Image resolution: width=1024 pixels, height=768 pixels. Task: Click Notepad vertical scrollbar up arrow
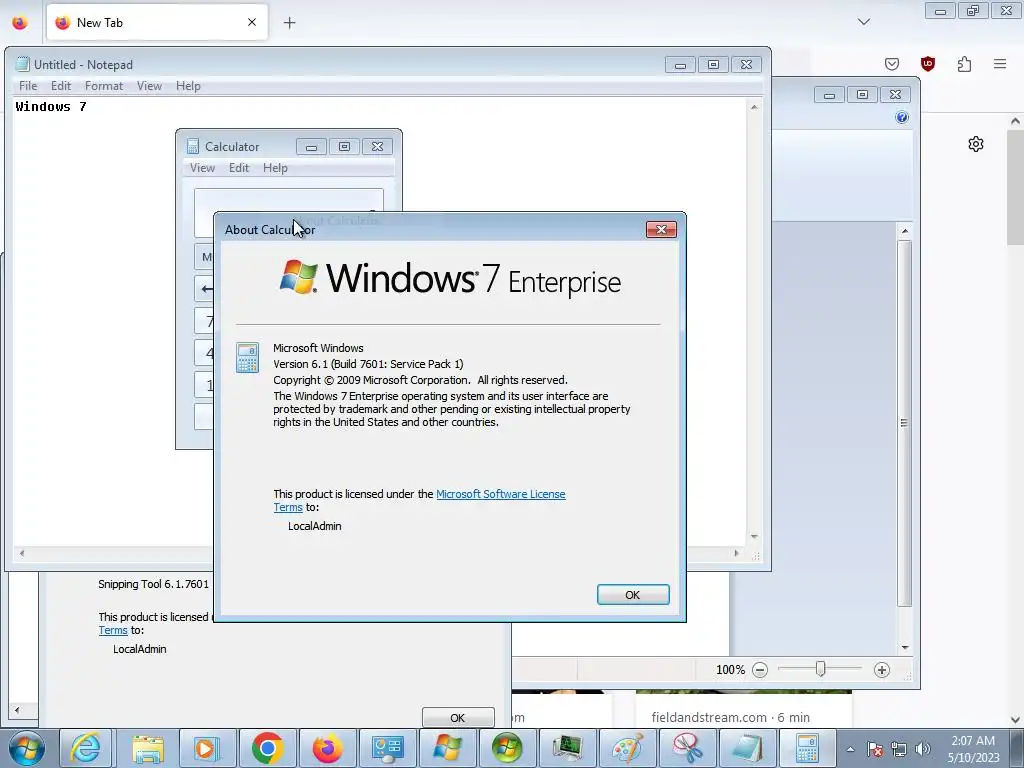754,107
